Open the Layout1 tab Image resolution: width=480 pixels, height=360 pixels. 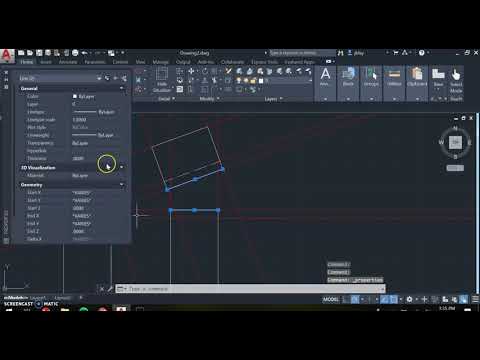[38, 298]
